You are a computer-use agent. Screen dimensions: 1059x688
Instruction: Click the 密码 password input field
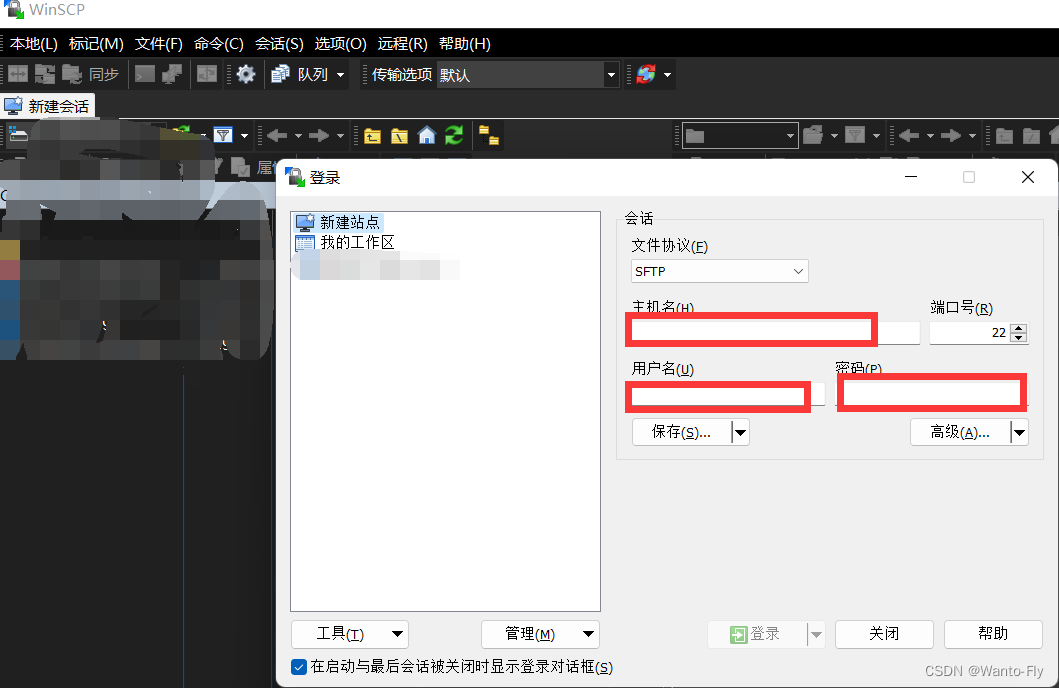click(x=931, y=394)
